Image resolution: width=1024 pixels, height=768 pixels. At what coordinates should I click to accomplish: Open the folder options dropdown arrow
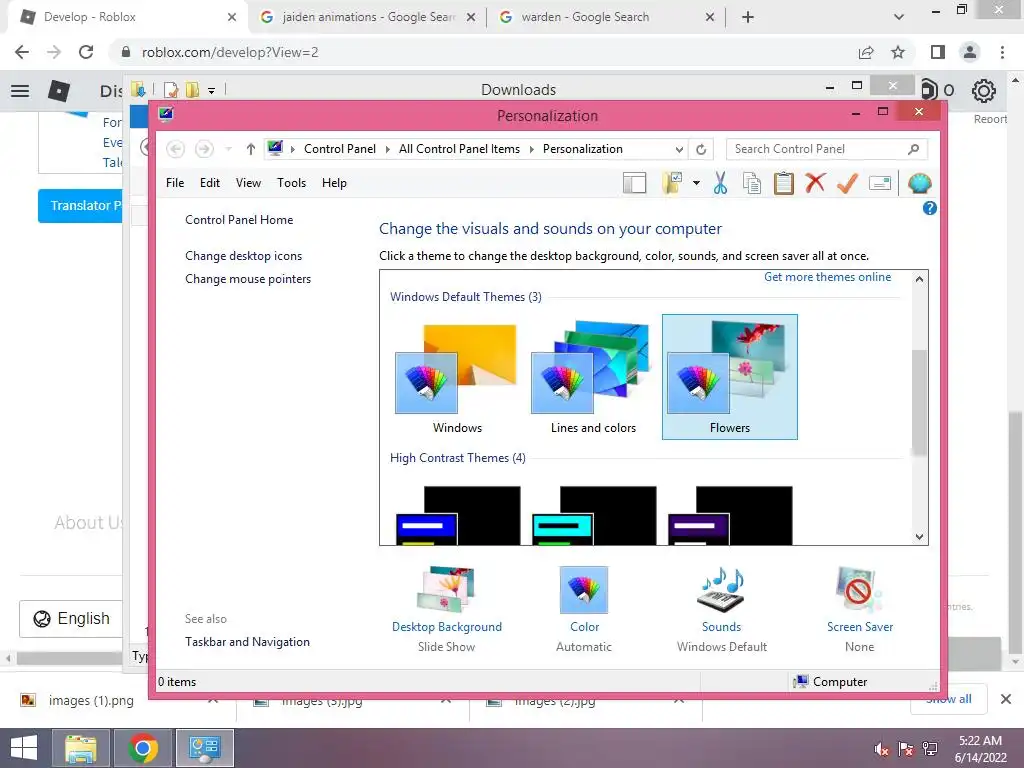696,184
